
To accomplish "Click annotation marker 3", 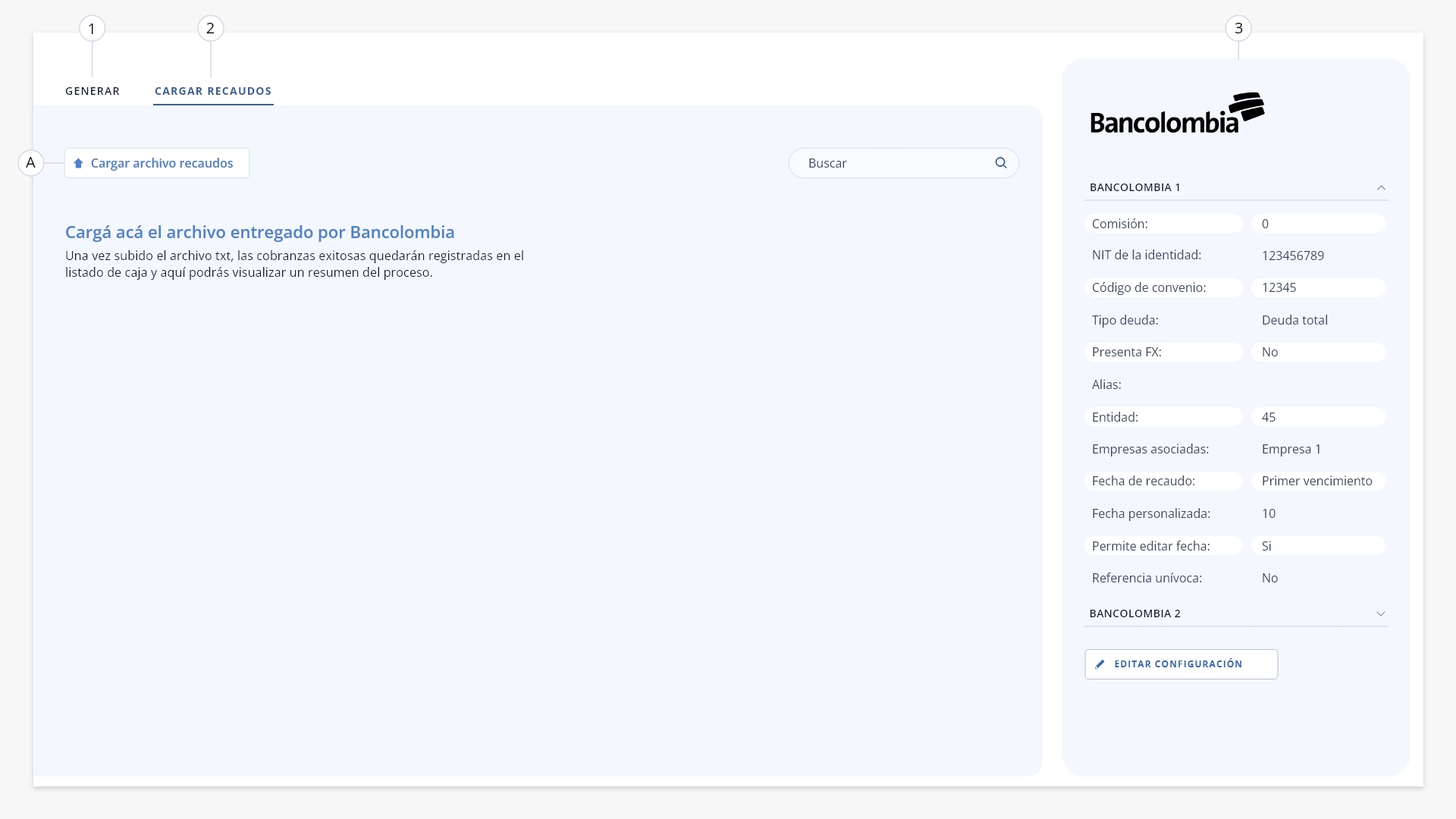I will (1238, 29).
